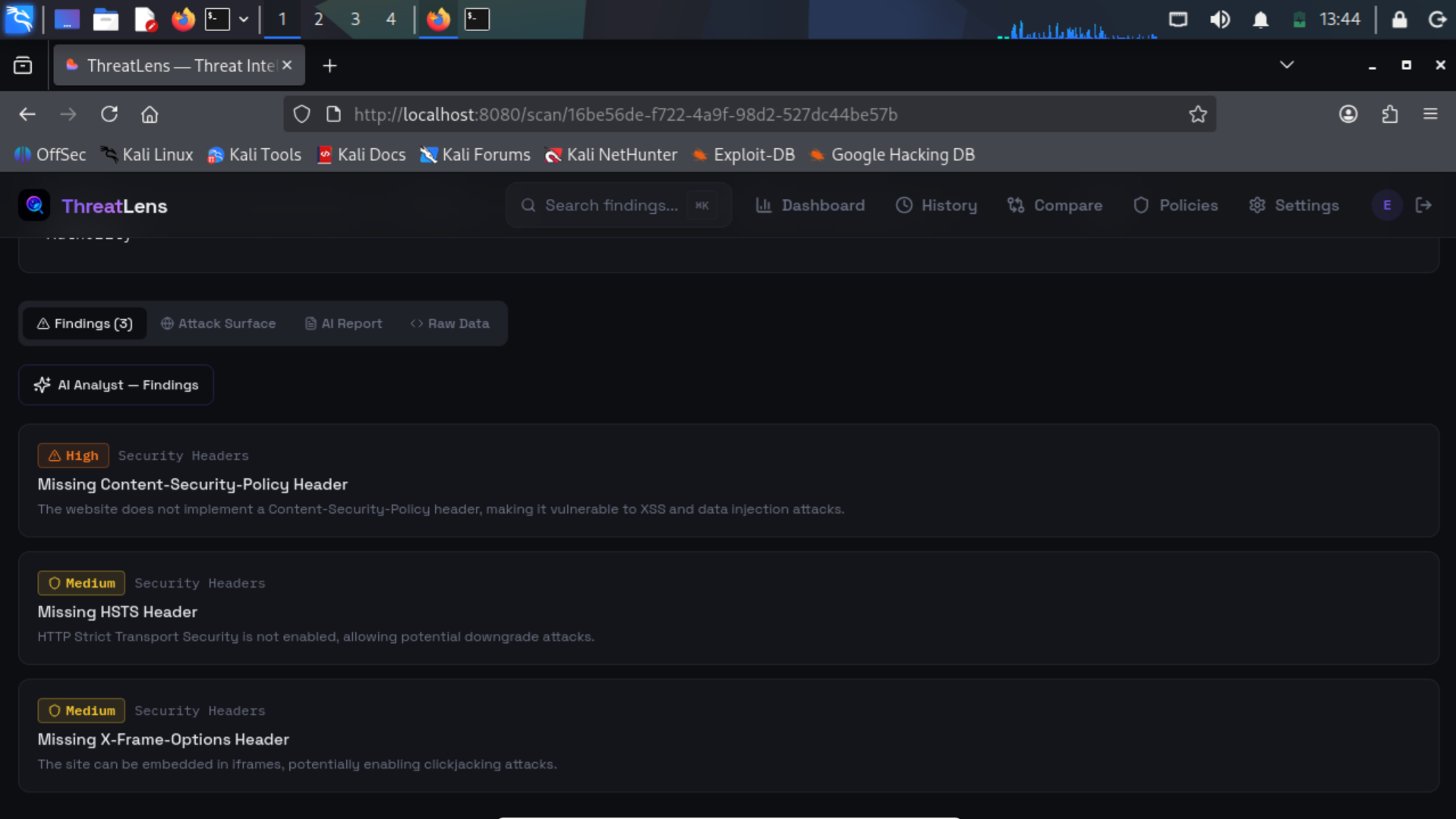Click the ThreatLens logo icon
The width and height of the screenshot is (1456, 819).
point(34,205)
